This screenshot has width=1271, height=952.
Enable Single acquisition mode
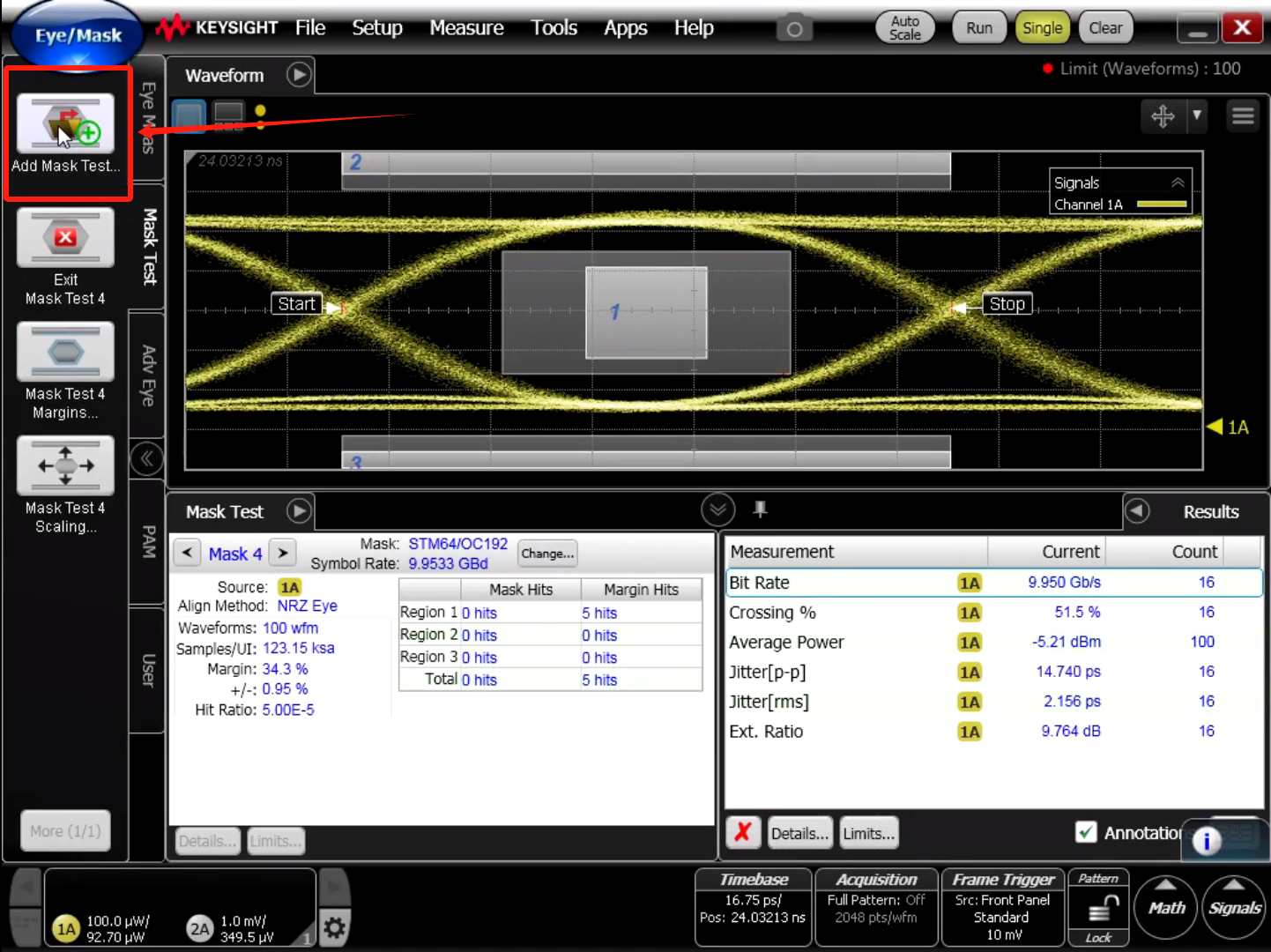tap(1042, 27)
